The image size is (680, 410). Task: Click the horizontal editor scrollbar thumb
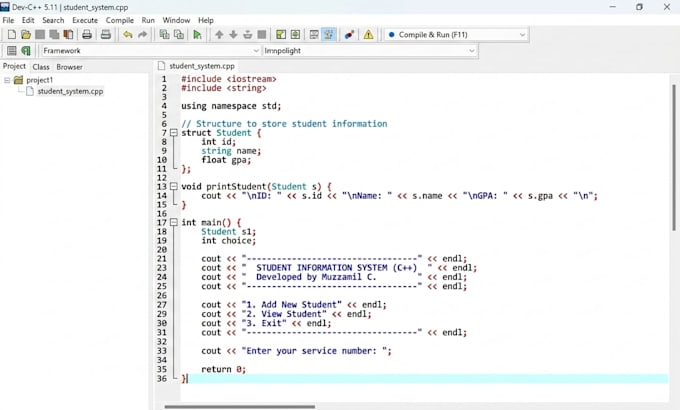239,407
